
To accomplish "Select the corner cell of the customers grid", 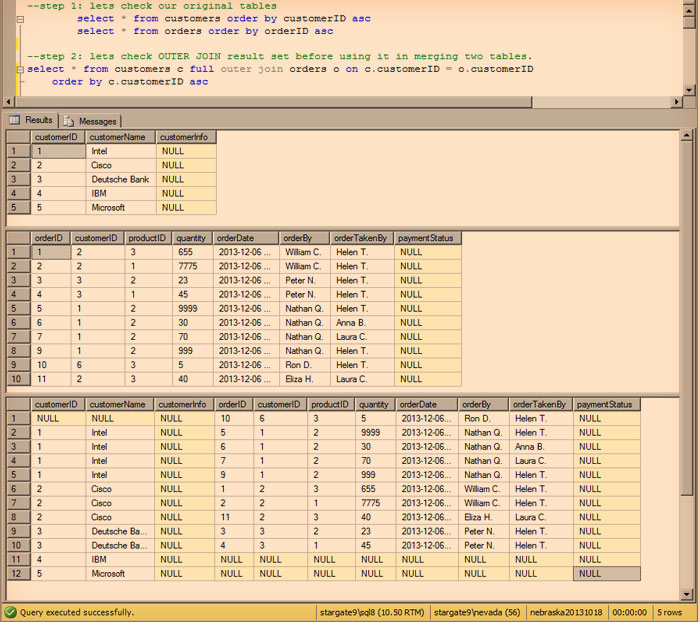I will point(19,137).
